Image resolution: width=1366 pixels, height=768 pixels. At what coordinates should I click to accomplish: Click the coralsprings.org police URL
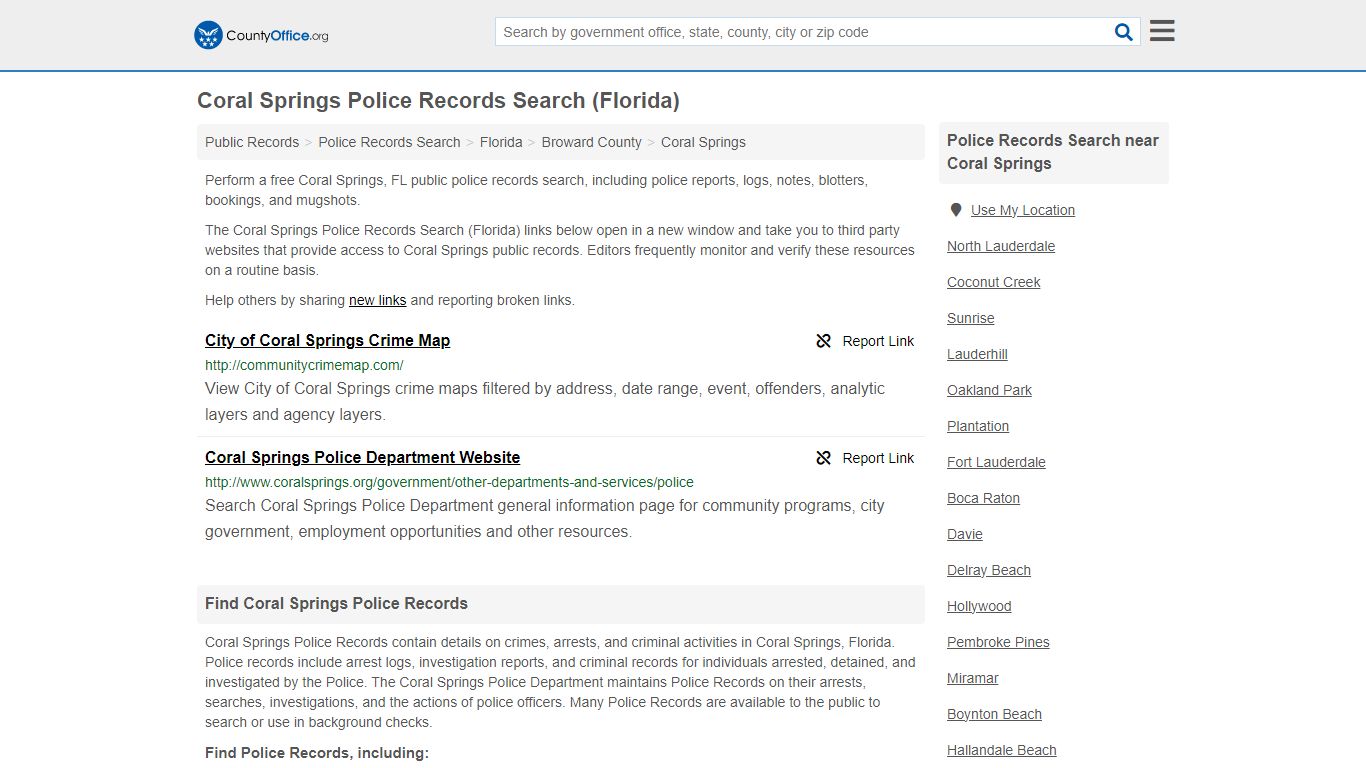(x=449, y=482)
